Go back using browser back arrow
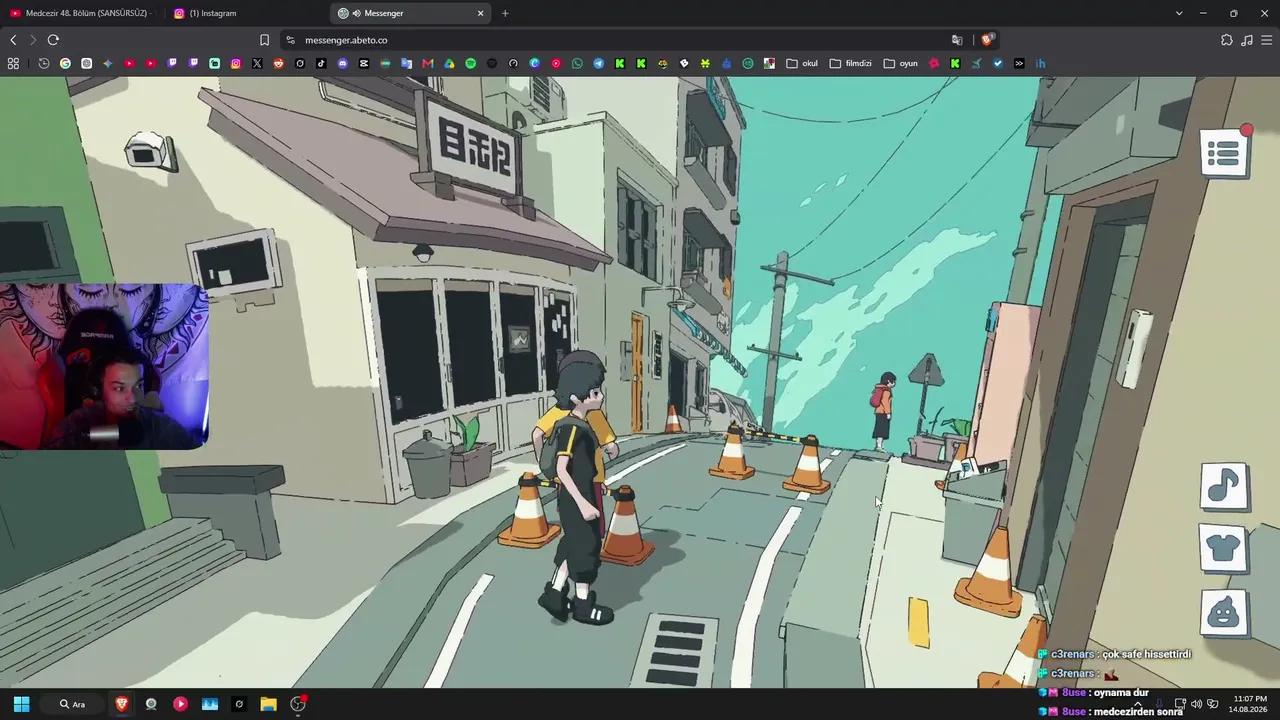 [x=13, y=40]
